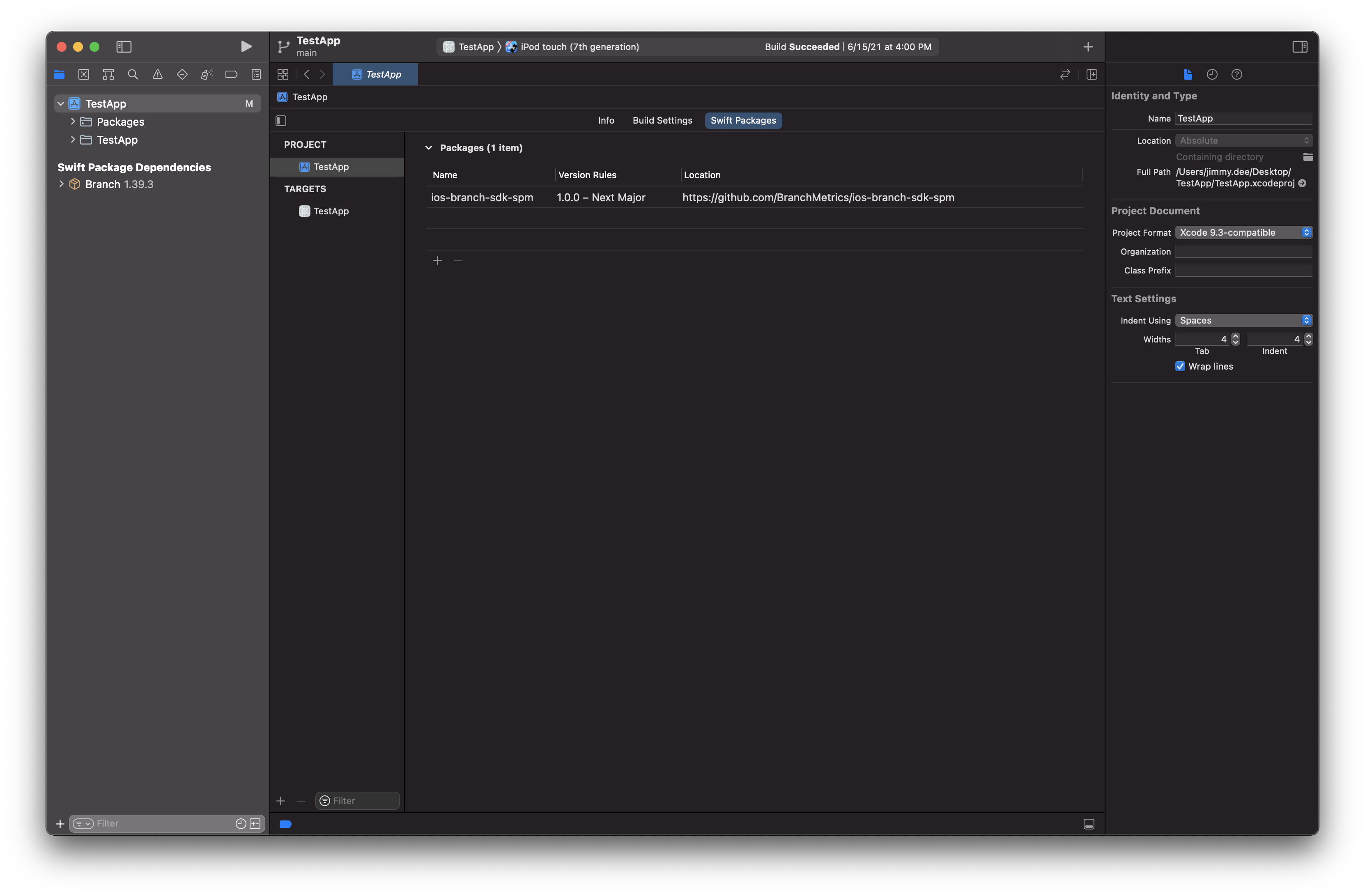Add a new editor pane

click(x=1092, y=74)
